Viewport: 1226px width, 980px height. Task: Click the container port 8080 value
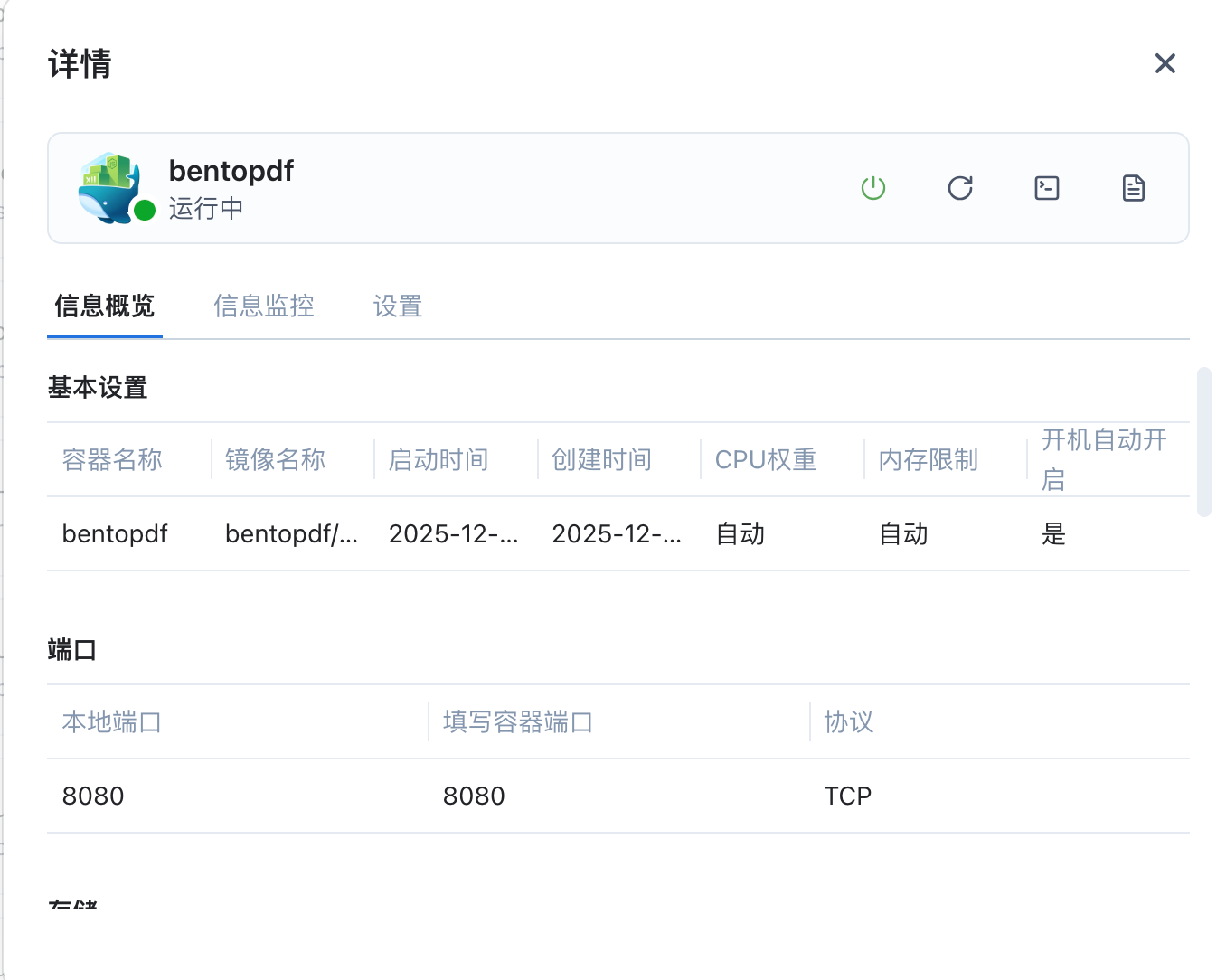point(474,796)
